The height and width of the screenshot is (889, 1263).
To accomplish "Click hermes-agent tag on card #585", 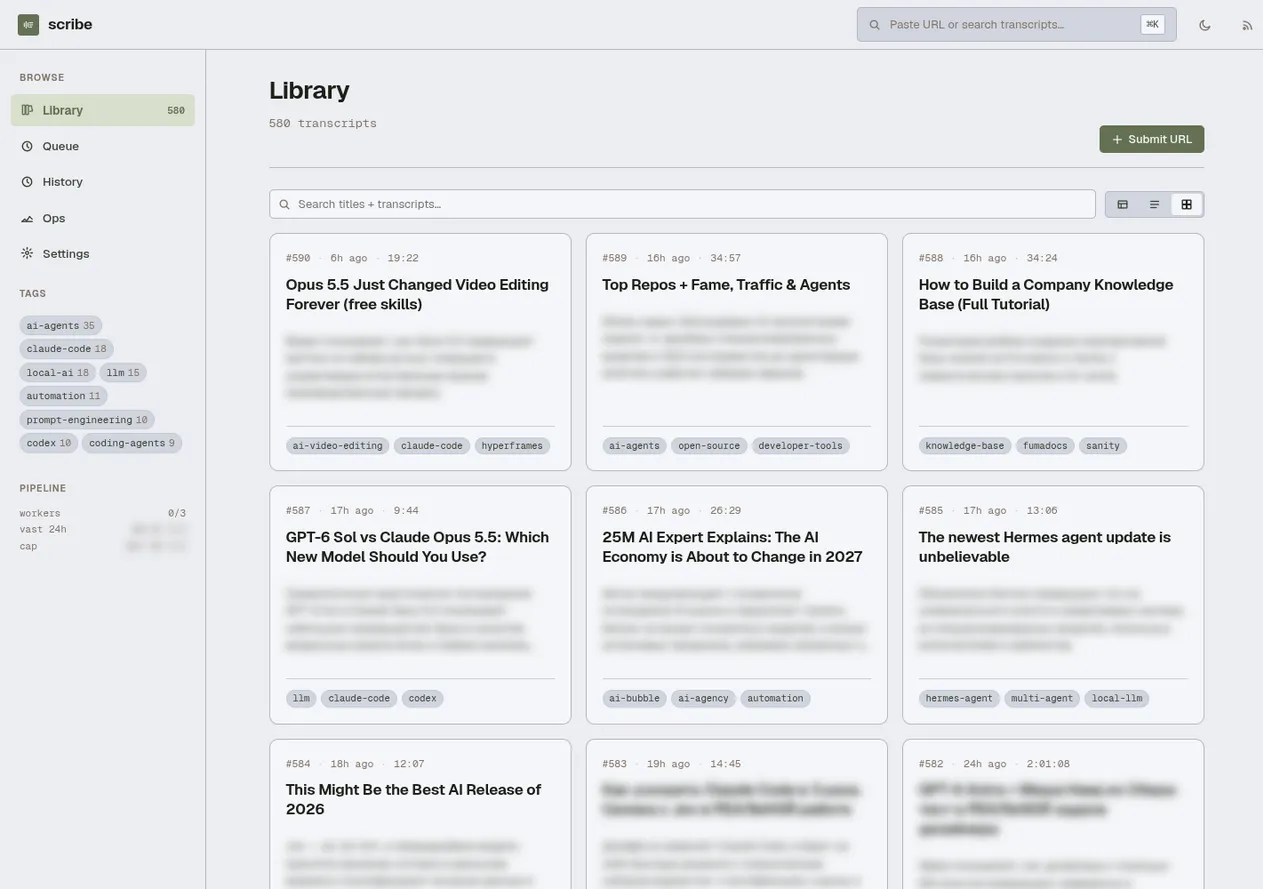I will (959, 699).
